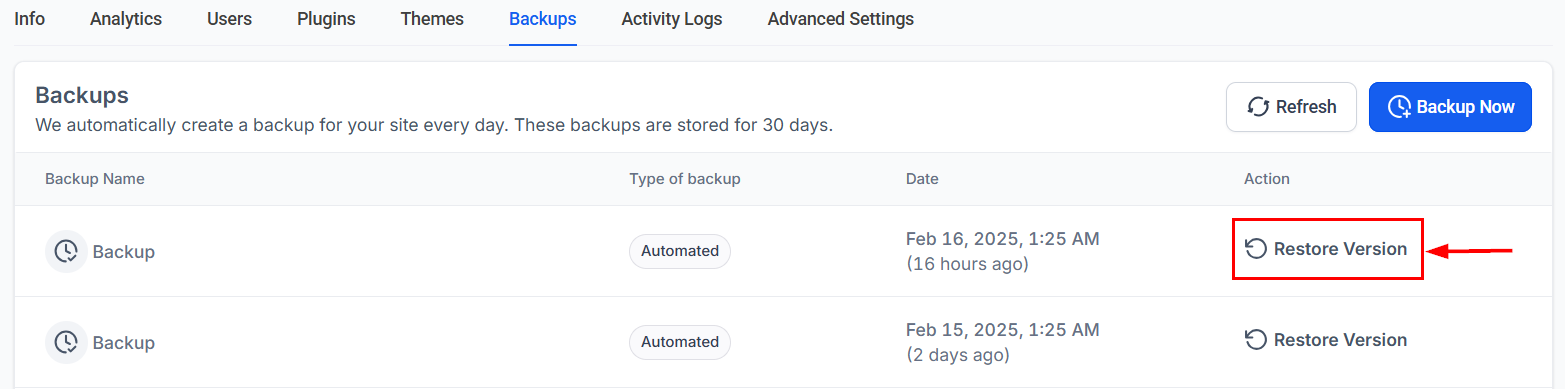Screen dimensions: 1565x389
Task: Click Backup name in the 16 hours ago row
Action: tap(124, 252)
